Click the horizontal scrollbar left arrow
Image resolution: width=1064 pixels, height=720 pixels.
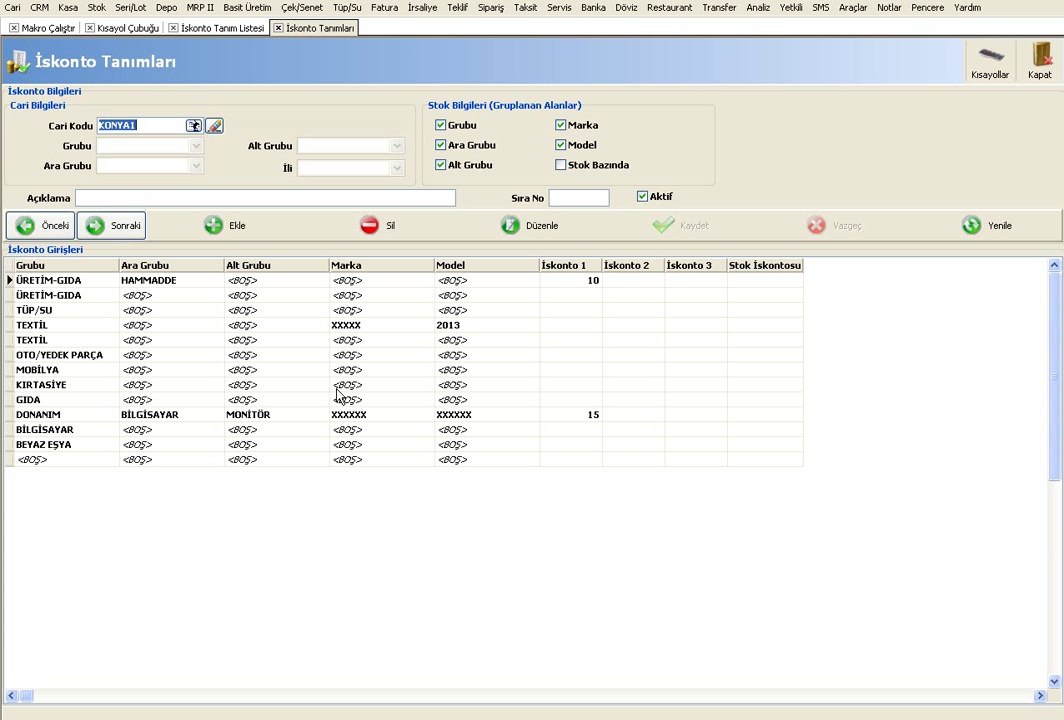(x=11, y=696)
